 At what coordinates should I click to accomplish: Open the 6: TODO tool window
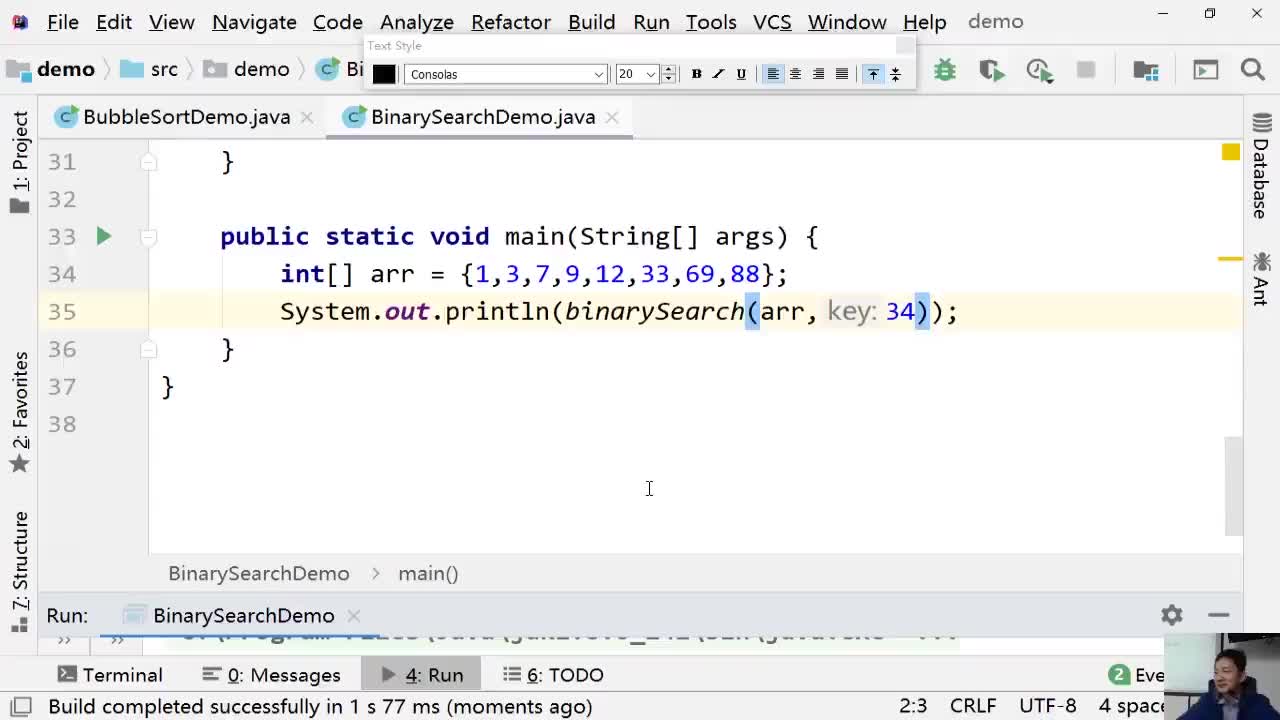[553, 675]
